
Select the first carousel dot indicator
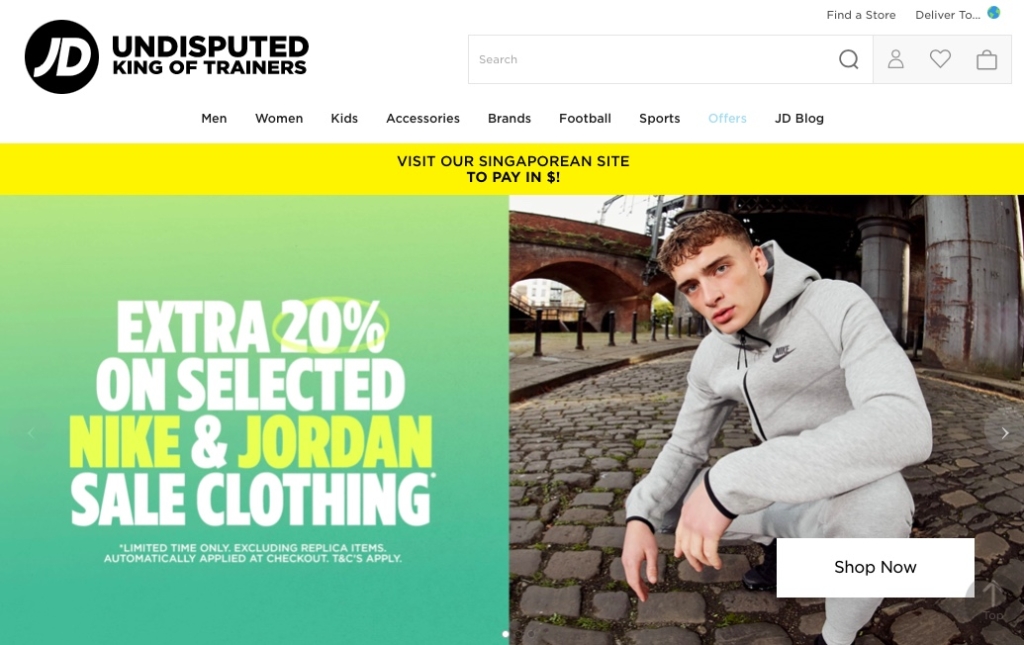coord(505,634)
